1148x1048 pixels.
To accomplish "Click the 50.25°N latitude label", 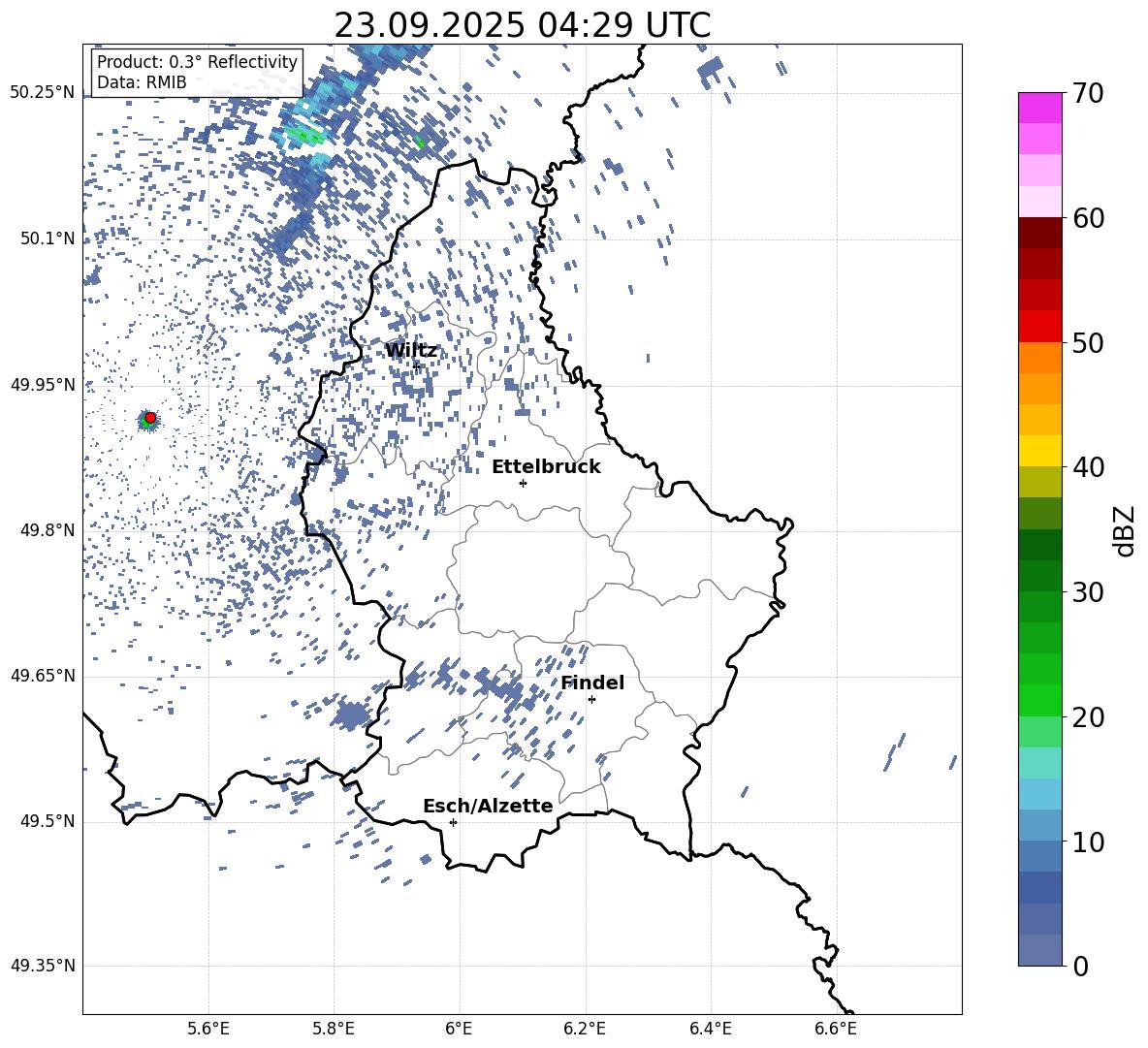I will pyautogui.click(x=43, y=93).
